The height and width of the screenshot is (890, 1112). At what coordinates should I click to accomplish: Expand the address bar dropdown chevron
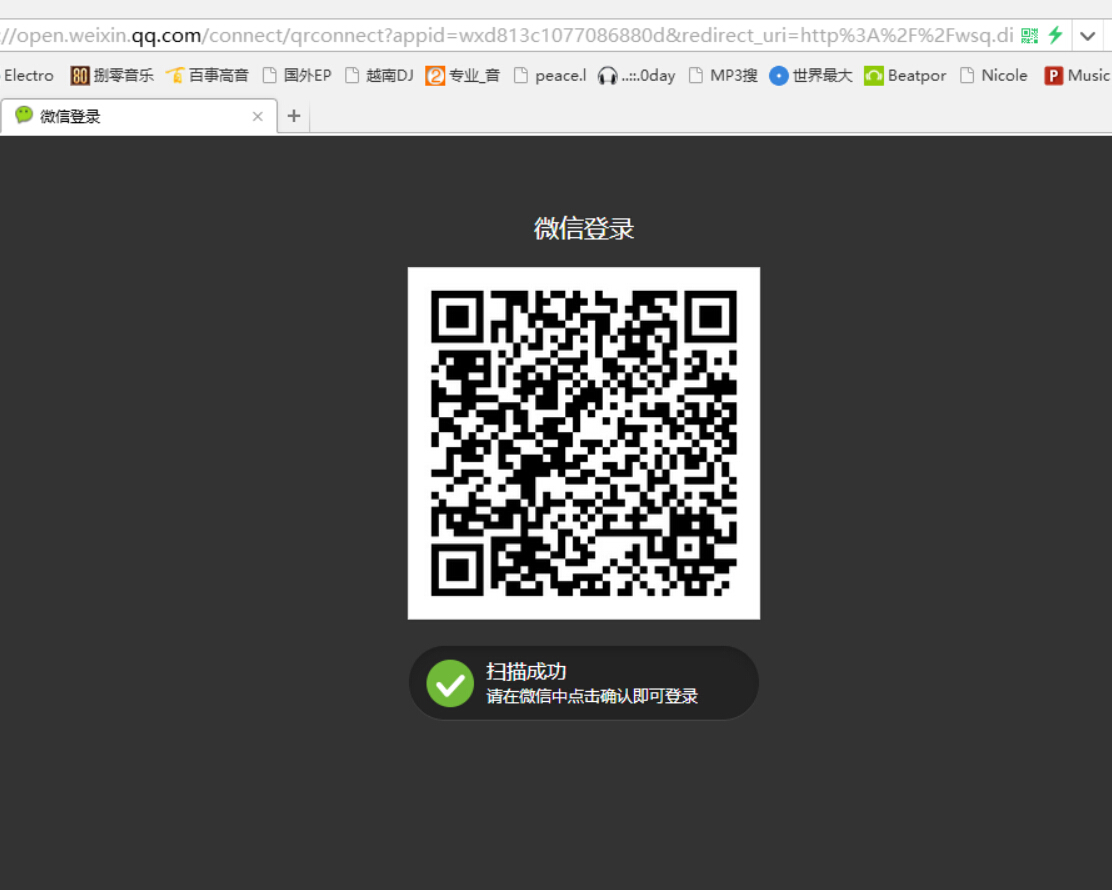coord(1088,35)
